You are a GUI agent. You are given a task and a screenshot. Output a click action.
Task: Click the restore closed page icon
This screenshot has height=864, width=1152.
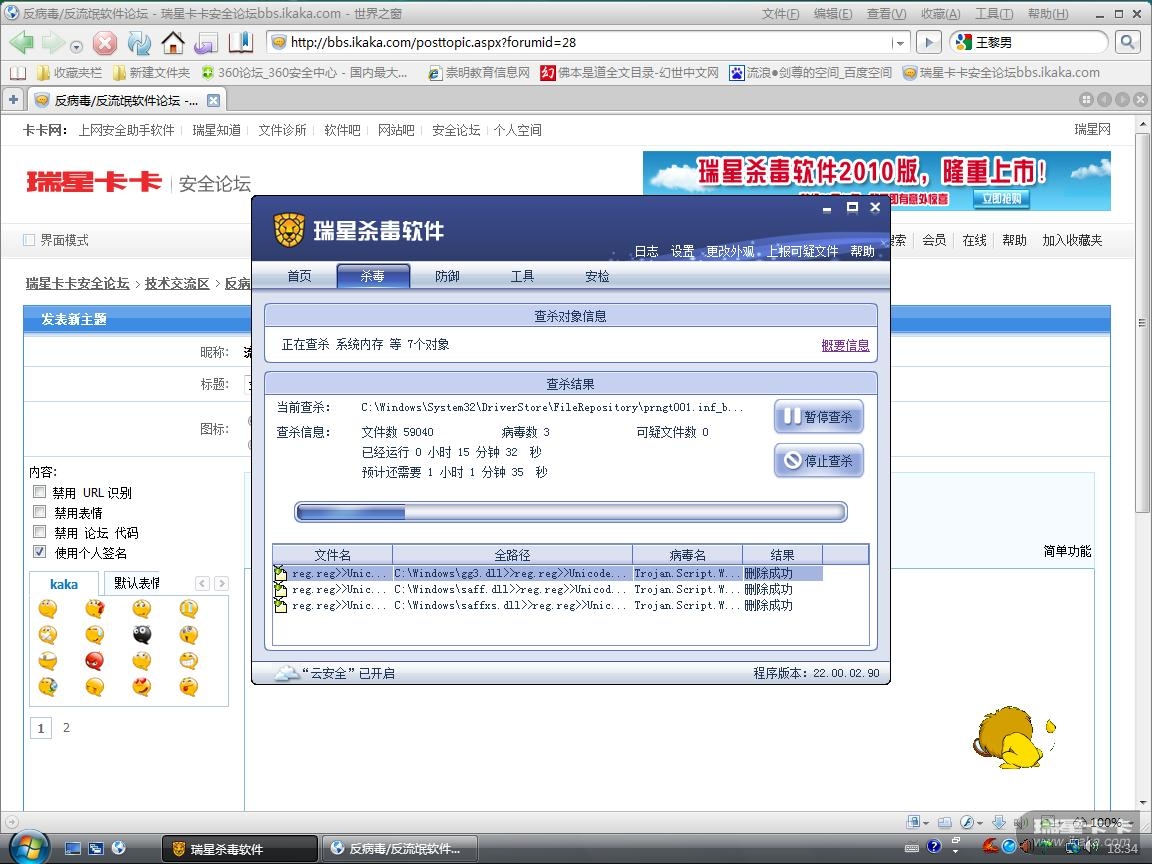click(206, 43)
